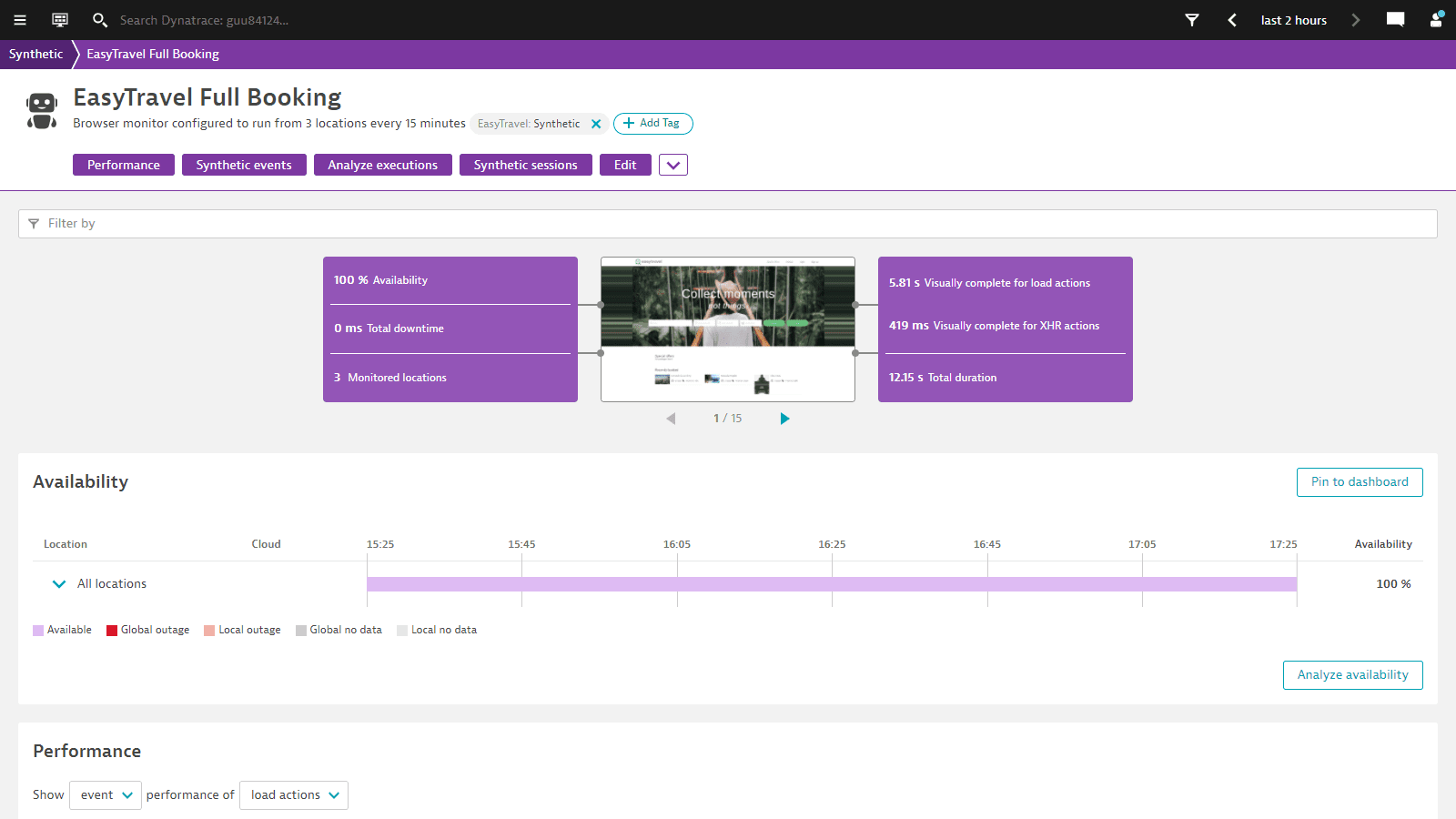Open the dashboards icon in top bar

(60, 20)
